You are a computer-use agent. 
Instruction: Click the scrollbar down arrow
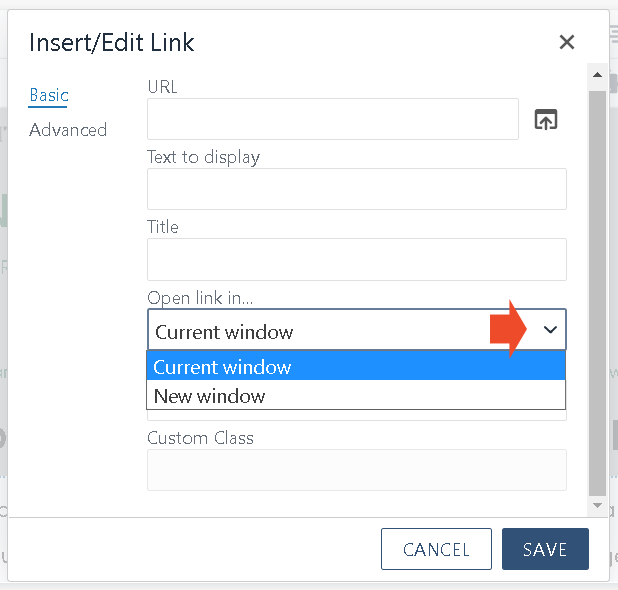597,505
